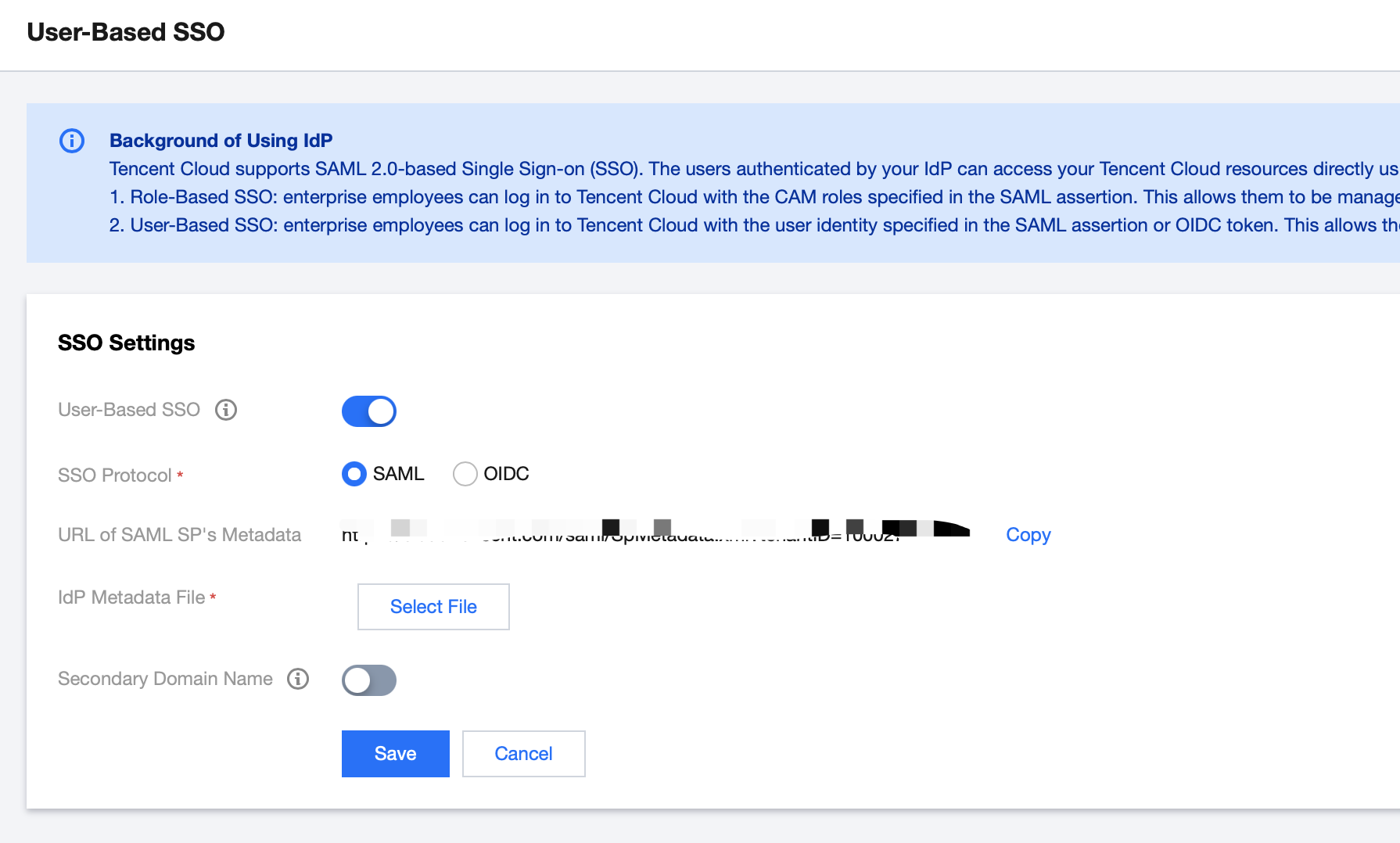
Task: Click the IdP Metadata File field label
Action: [x=131, y=597]
